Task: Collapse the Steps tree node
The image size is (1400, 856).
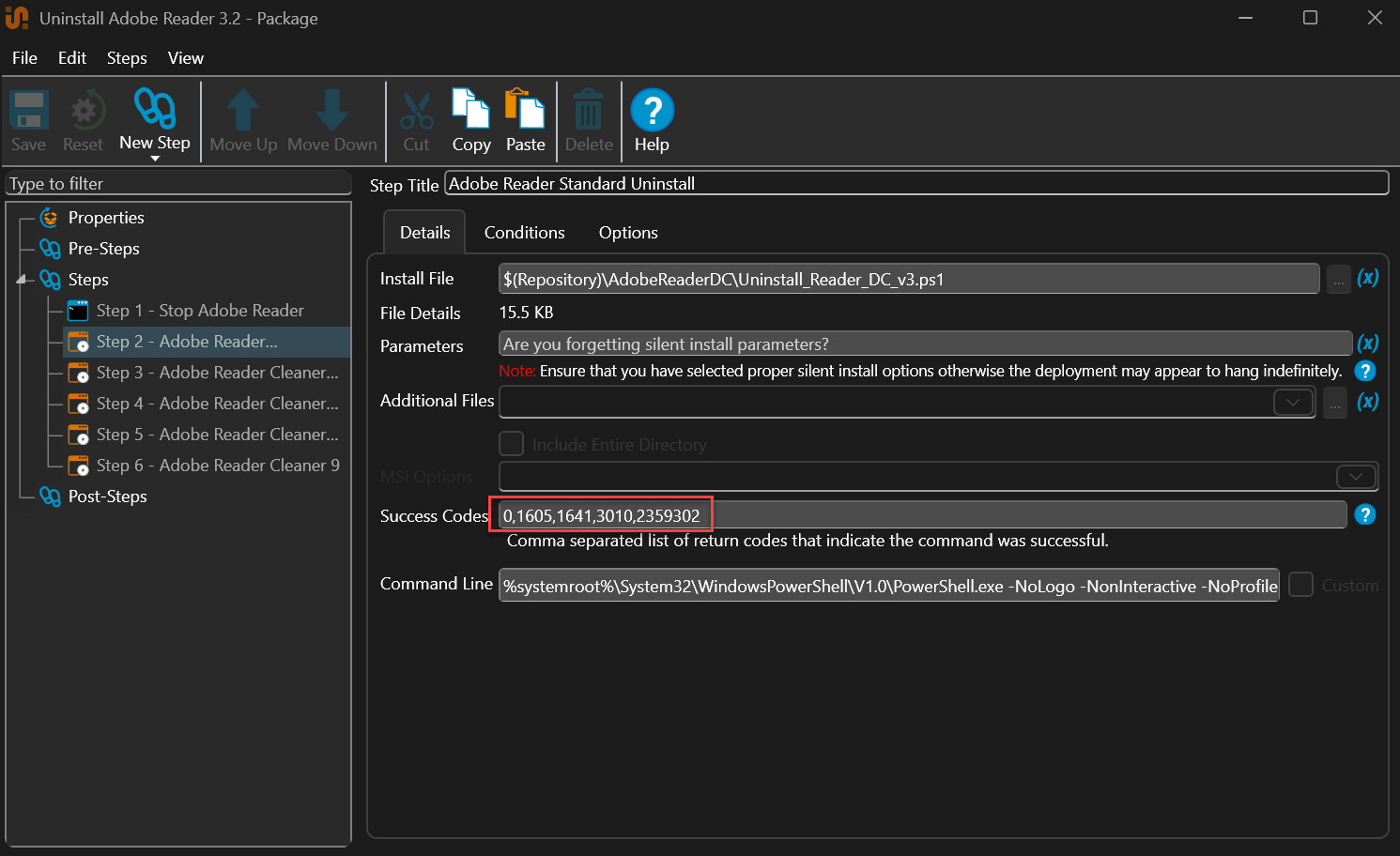Action: [22, 280]
